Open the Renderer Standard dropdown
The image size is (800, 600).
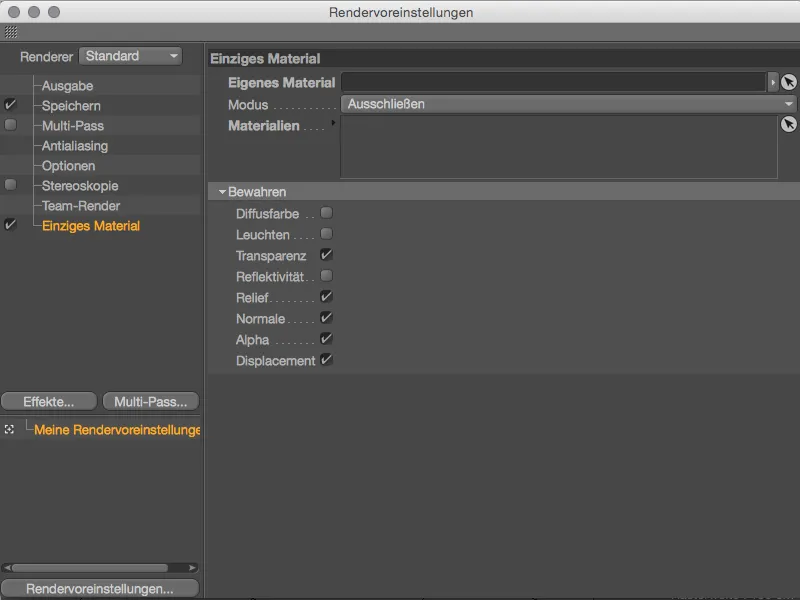pyautogui.click(x=131, y=56)
